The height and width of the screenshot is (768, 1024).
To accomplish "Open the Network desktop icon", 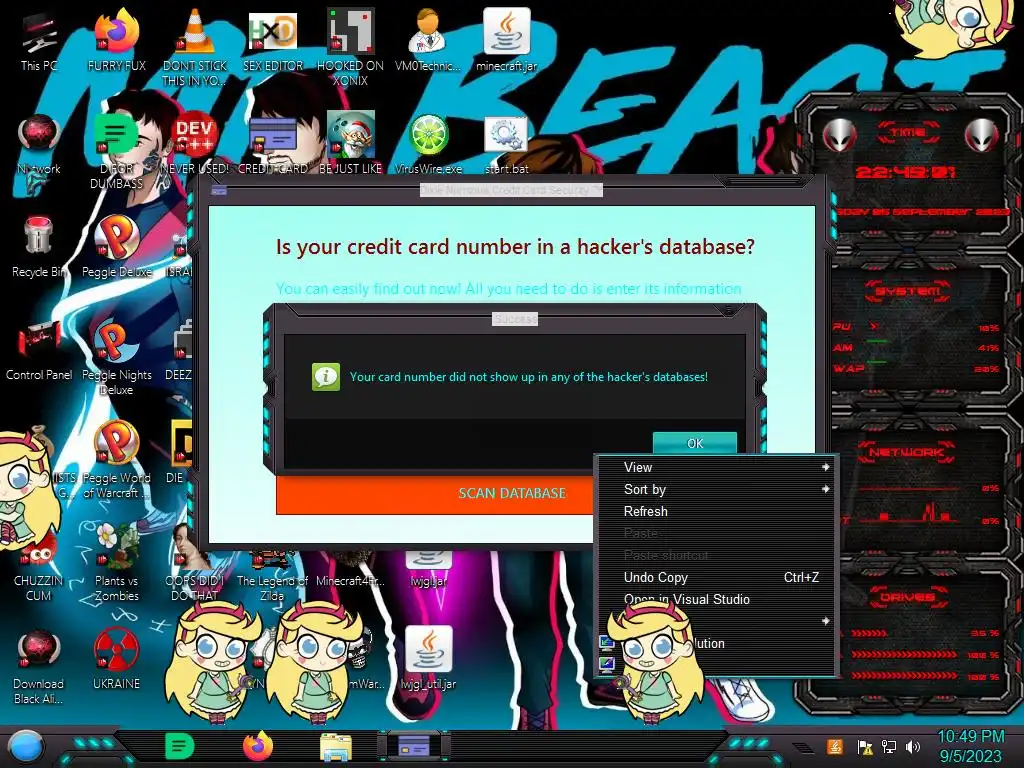I will point(39,145).
